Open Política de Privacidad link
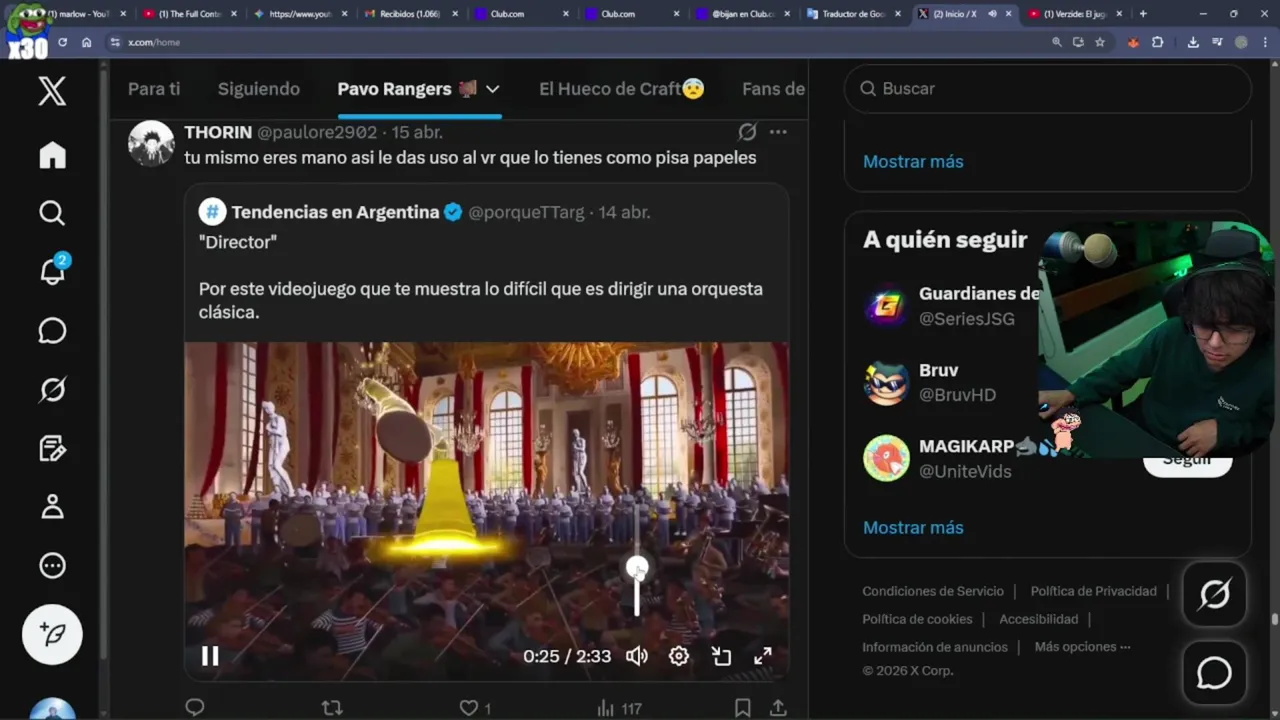 pos(1093,591)
